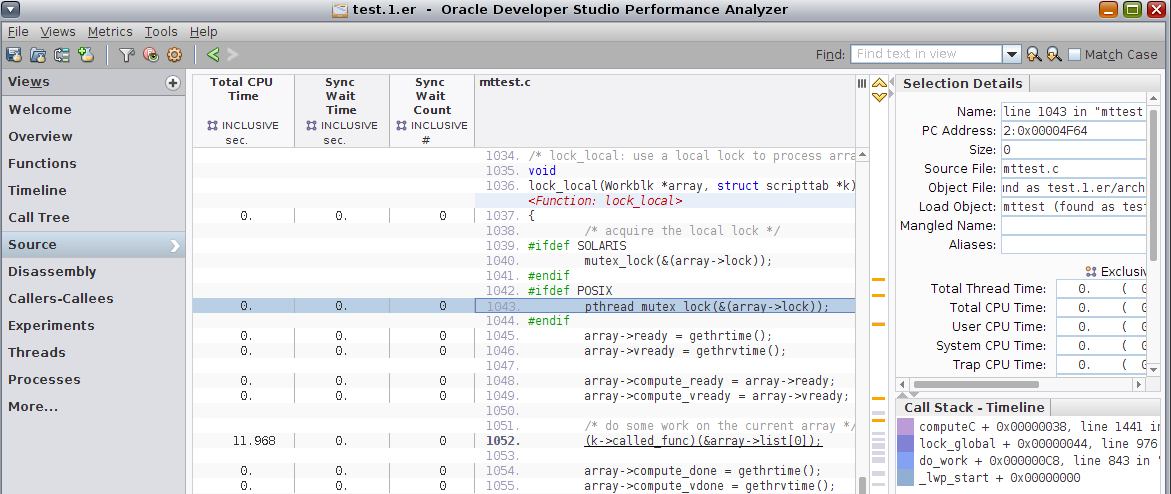Click the column chooser icon beside mttest.c
Viewport: 1171px width, 494px height.
tap(862, 84)
